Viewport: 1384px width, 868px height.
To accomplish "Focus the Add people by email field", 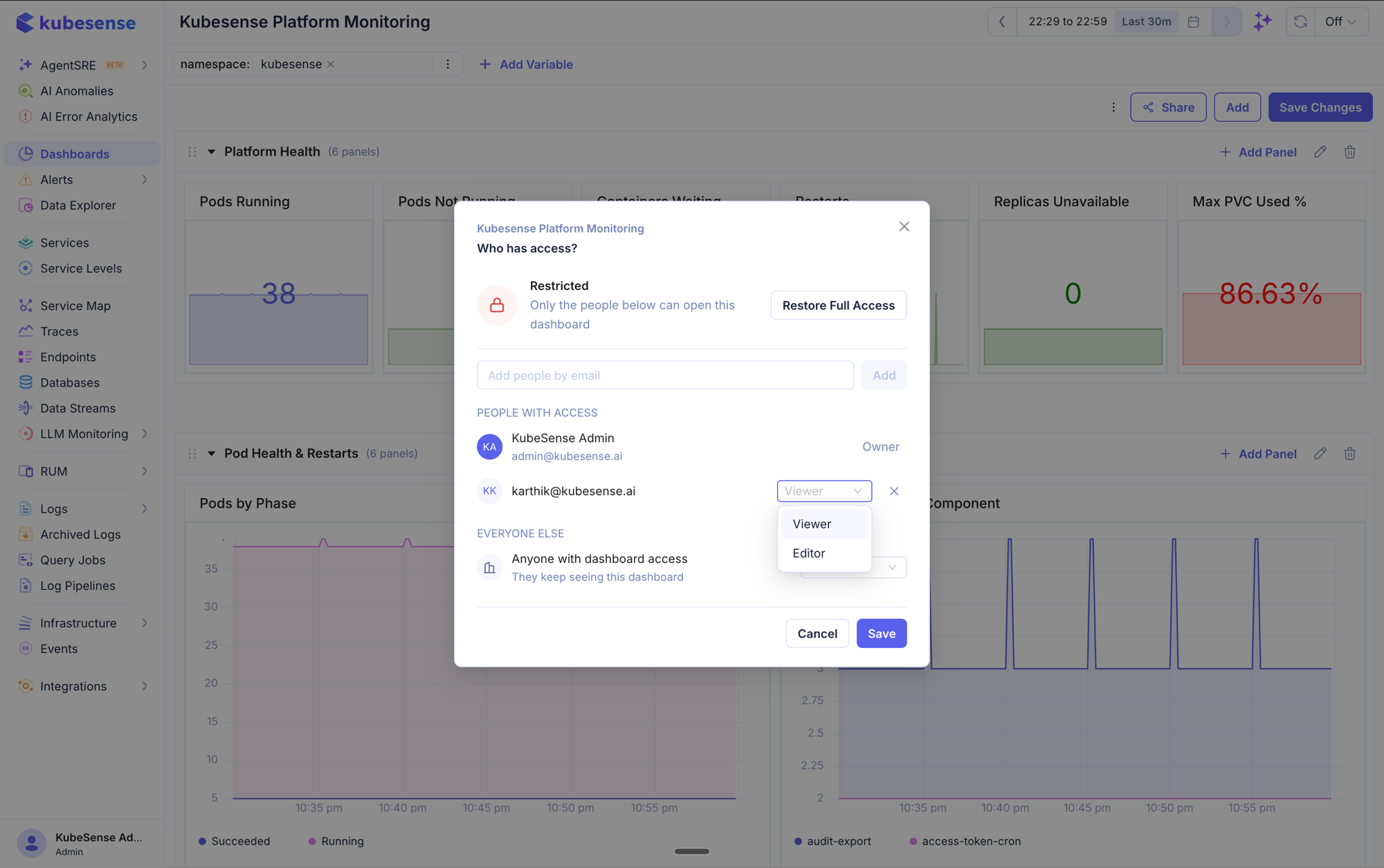I will (665, 375).
